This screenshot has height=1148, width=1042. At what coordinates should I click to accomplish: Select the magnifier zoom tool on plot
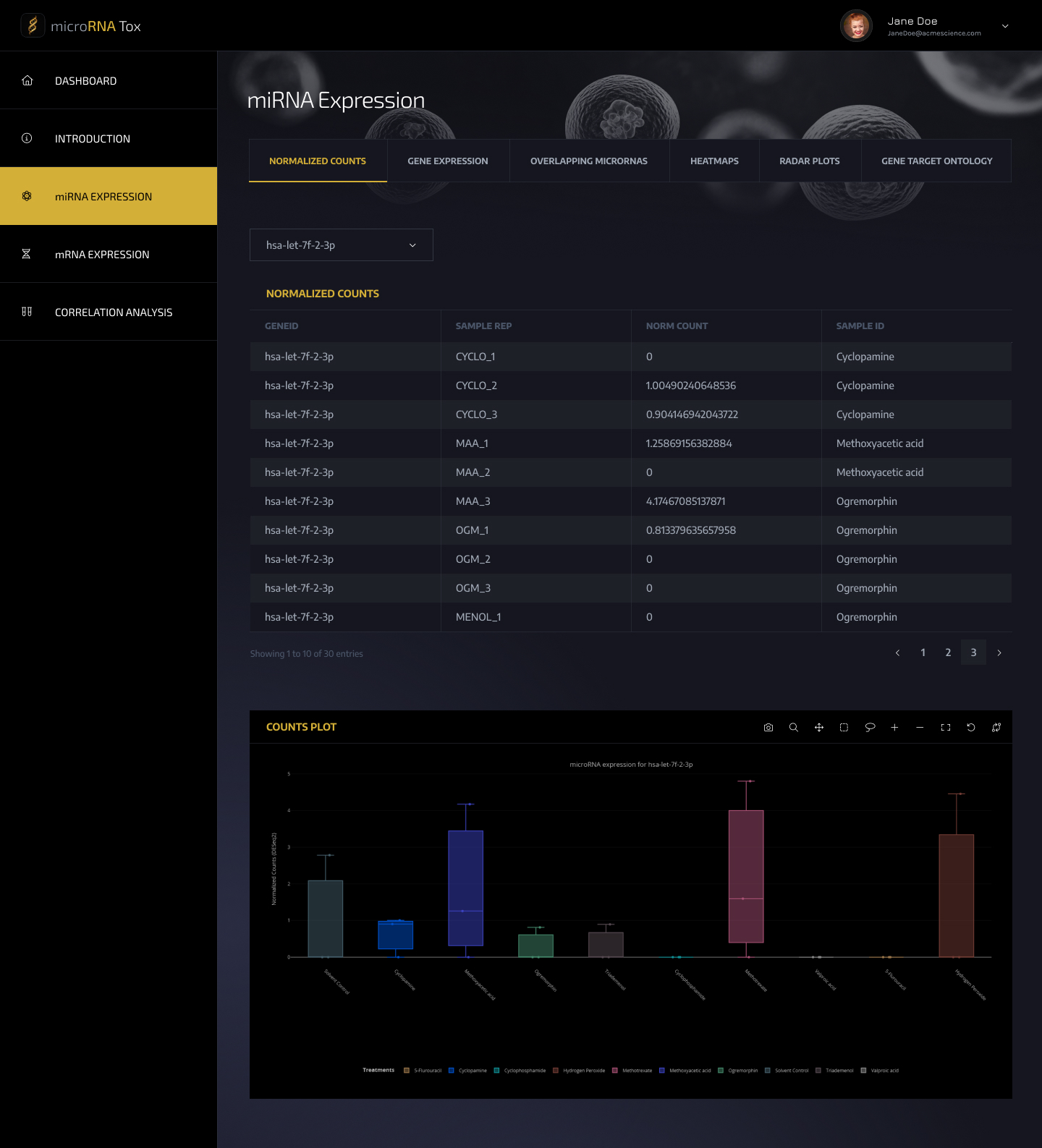pyautogui.click(x=794, y=728)
